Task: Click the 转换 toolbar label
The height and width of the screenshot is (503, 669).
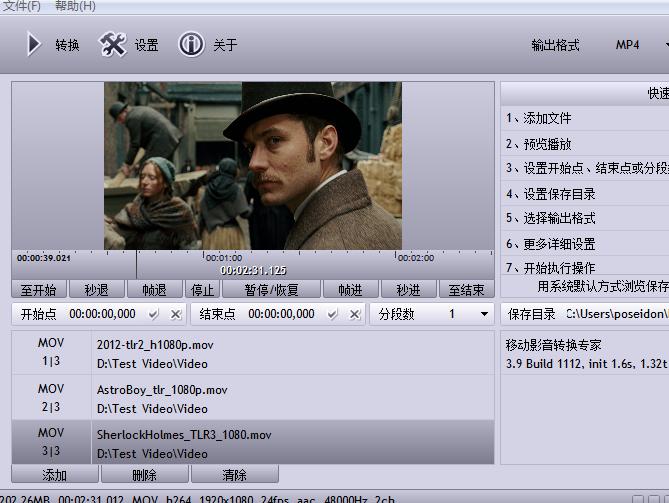Action: (67, 45)
